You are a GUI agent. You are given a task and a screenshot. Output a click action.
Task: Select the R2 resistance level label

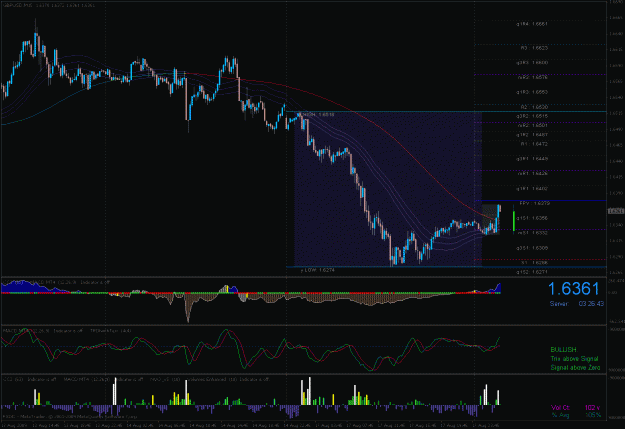tap(534, 107)
